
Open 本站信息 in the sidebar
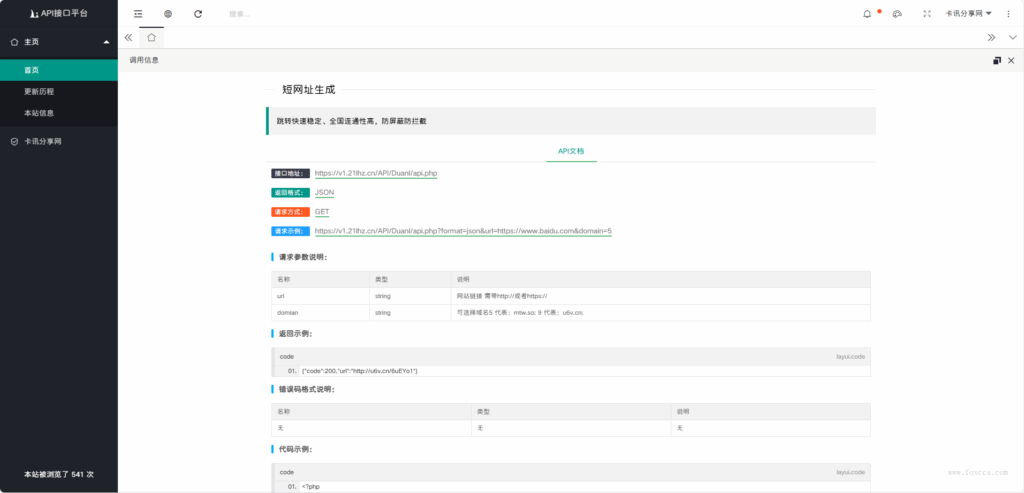[x=59, y=113]
